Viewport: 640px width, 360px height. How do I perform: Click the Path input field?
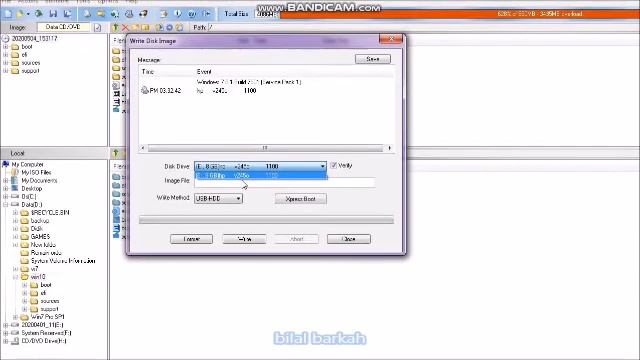pyautogui.click(x=423, y=27)
